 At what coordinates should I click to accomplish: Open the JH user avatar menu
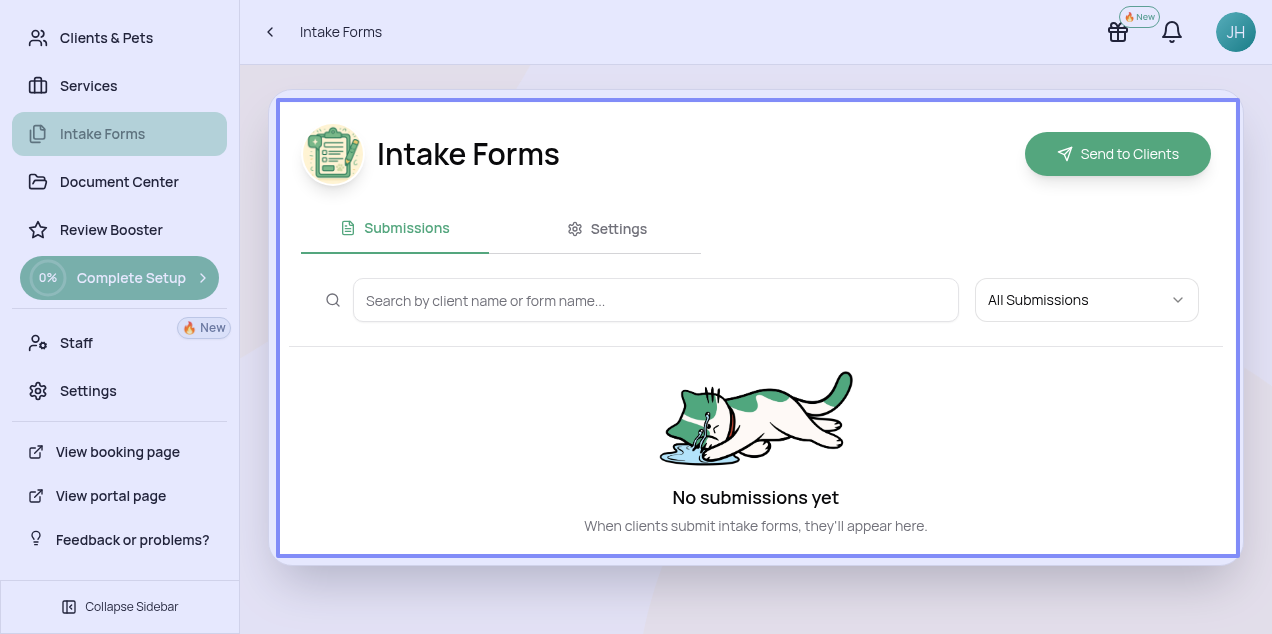pos(1235,32)
